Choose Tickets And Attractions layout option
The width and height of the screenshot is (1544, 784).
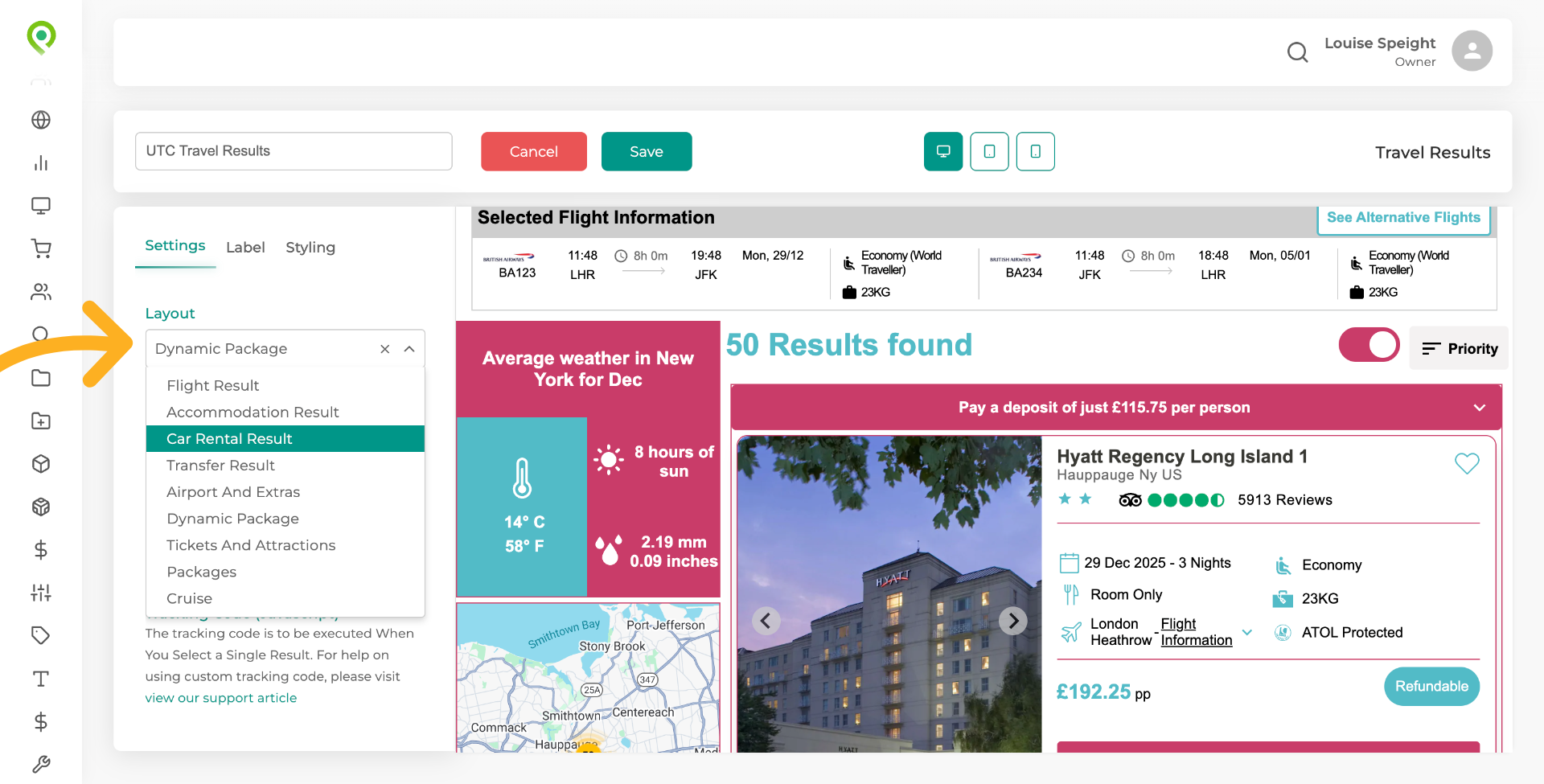(x=285, y=545)
